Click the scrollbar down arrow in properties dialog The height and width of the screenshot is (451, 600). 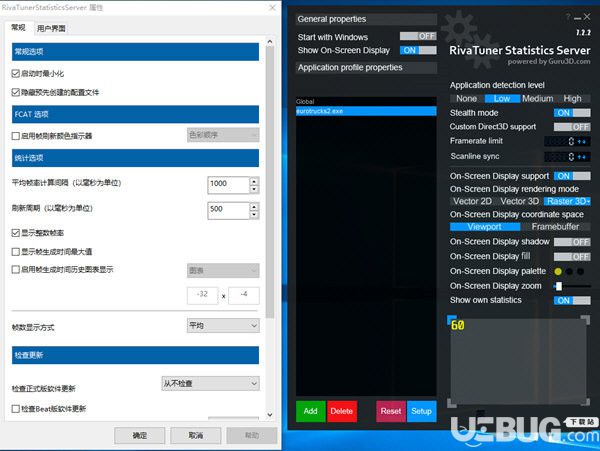(x=270, y=415)
